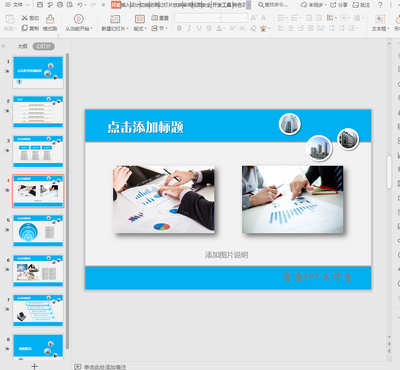Click the decrease indent icon
The height and width of the screenshot is (370, 400).
click(x=309, y=18)
